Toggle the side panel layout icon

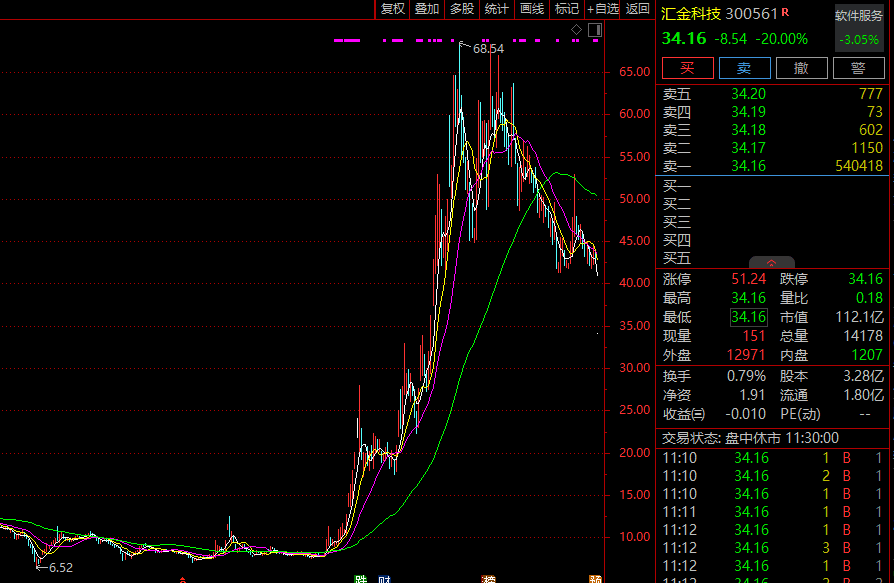[595, 30]
